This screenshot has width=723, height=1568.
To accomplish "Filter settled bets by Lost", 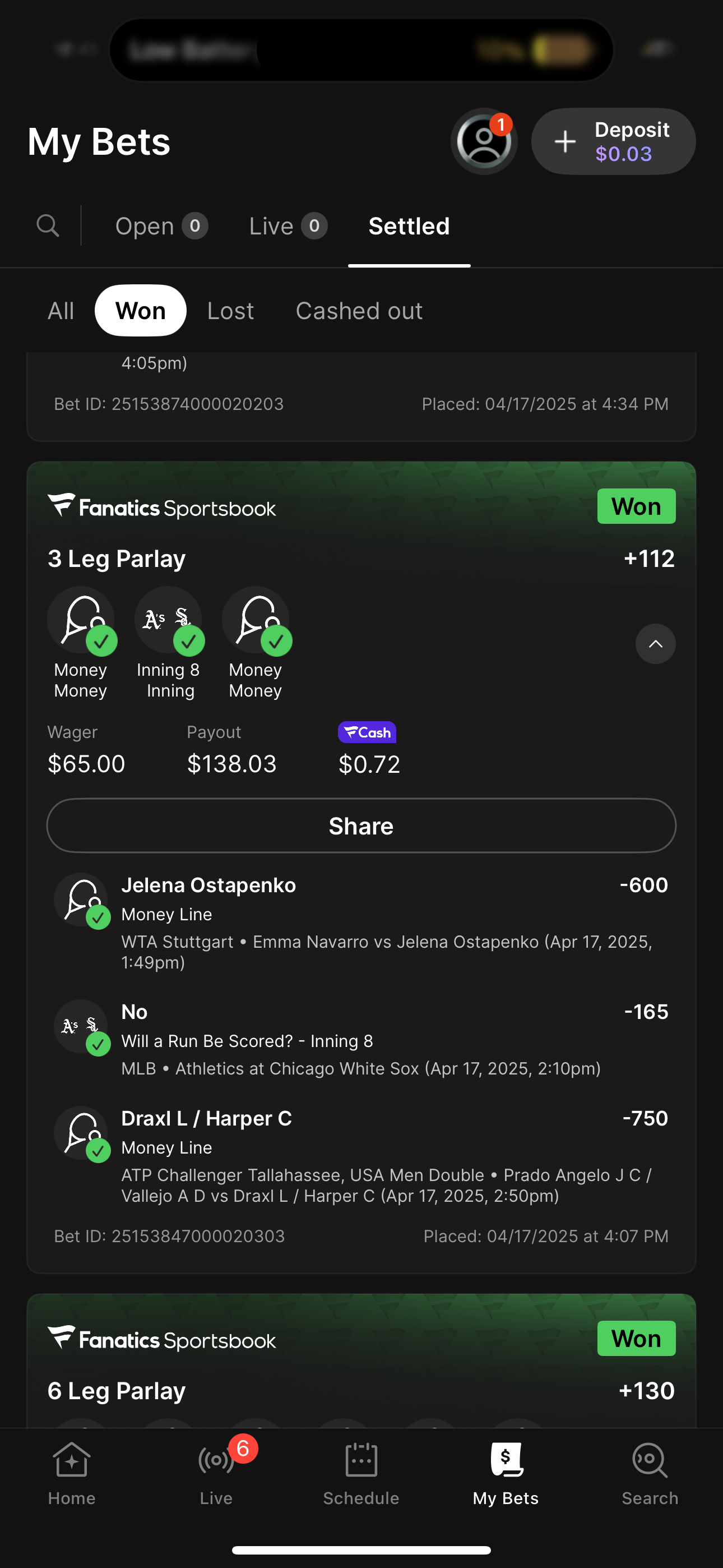I will tap(230, 311).
